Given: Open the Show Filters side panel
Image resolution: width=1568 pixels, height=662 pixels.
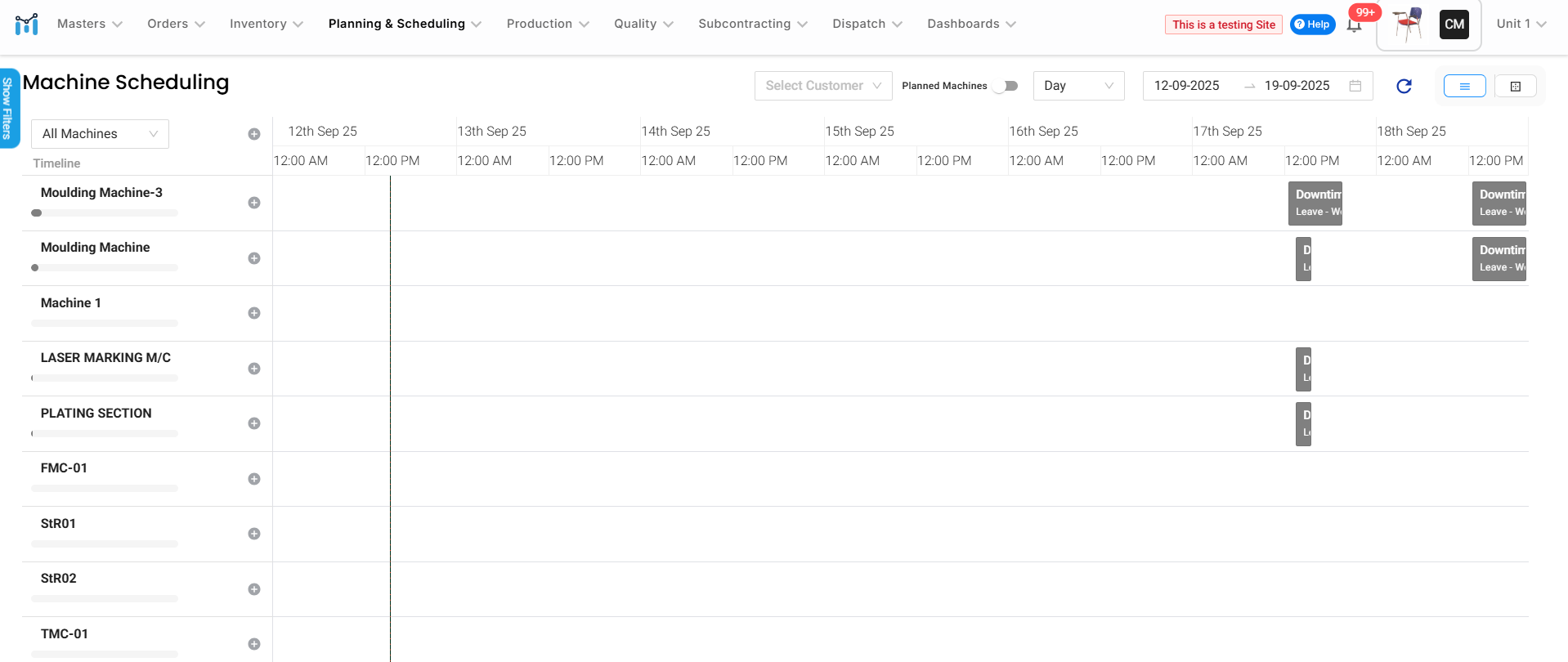Looking at the screenshot, I should 8,108.
